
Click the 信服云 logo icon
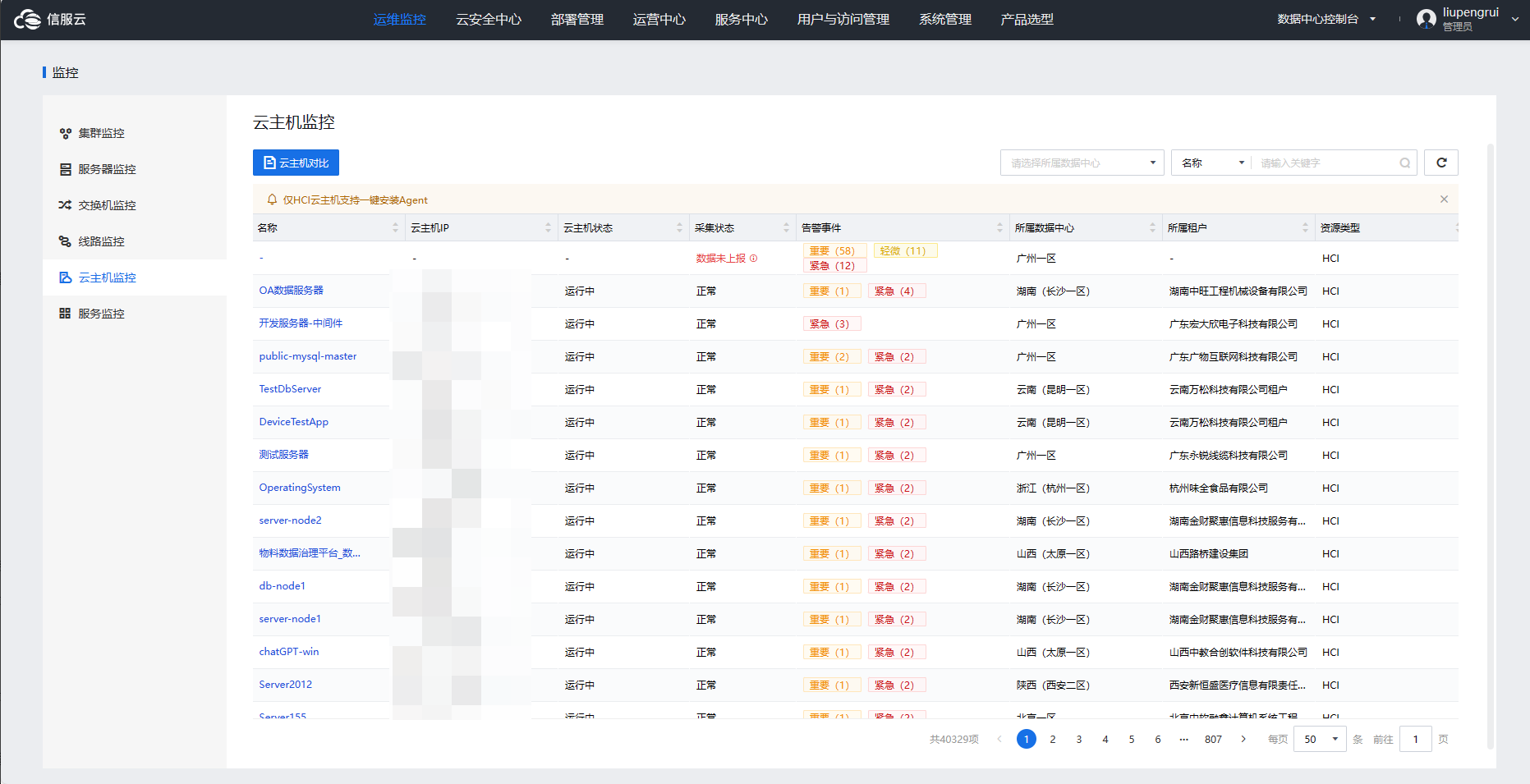(x=27, y=19)
